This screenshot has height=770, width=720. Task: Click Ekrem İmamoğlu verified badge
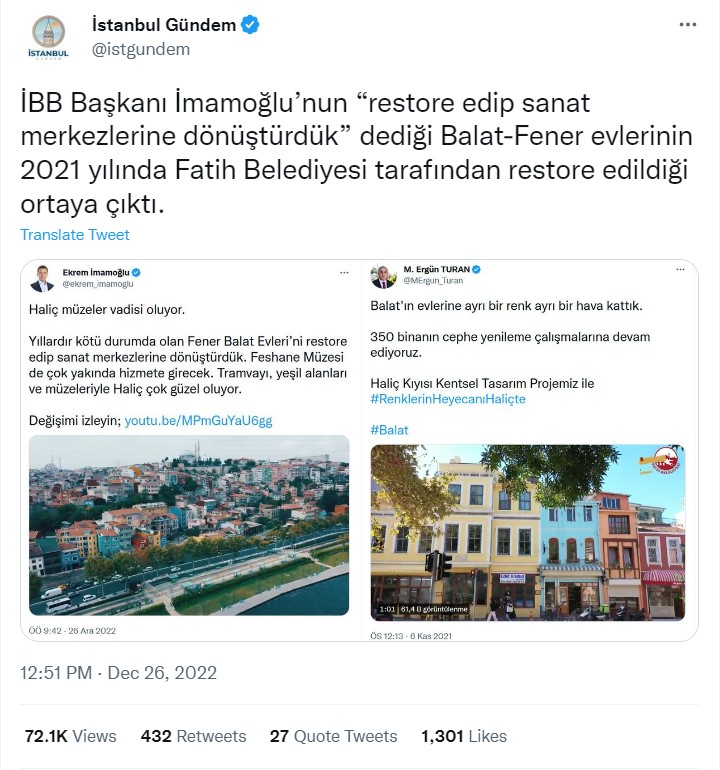pyautogui.click(x=137, y=272)
